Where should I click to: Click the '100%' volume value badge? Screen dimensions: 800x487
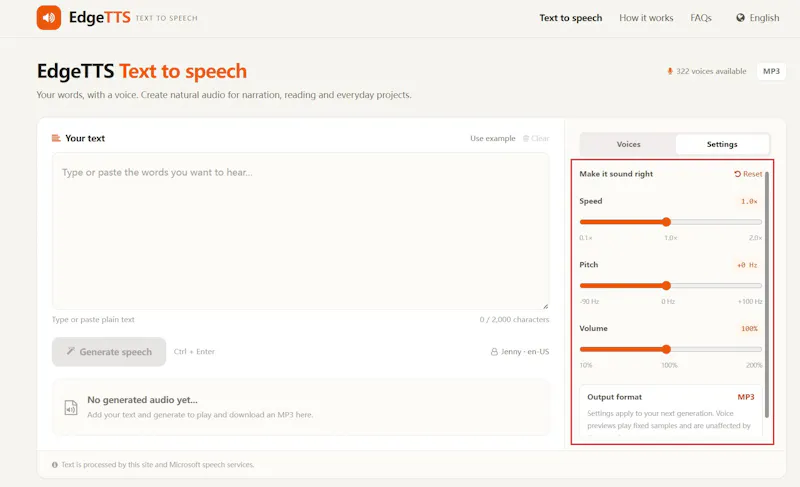coord(749,329)
